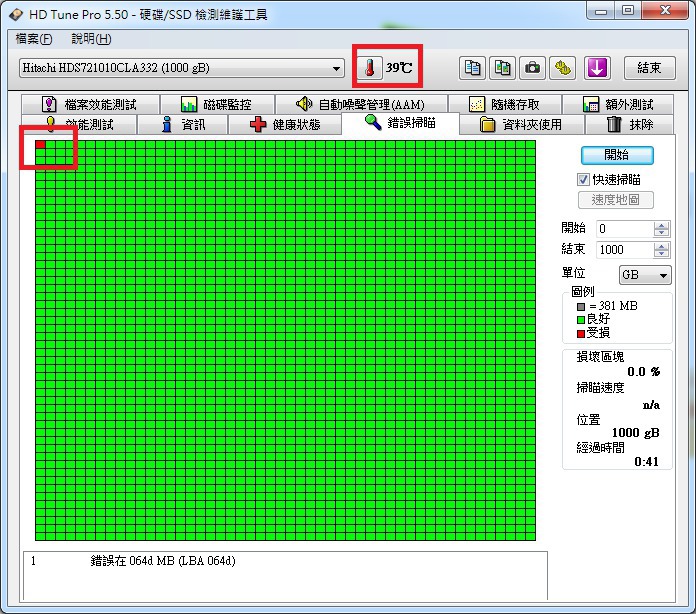Click the n/a scan speed value
Screen dimensions: 696x614
pyautogui.click(x=651, y=404)
